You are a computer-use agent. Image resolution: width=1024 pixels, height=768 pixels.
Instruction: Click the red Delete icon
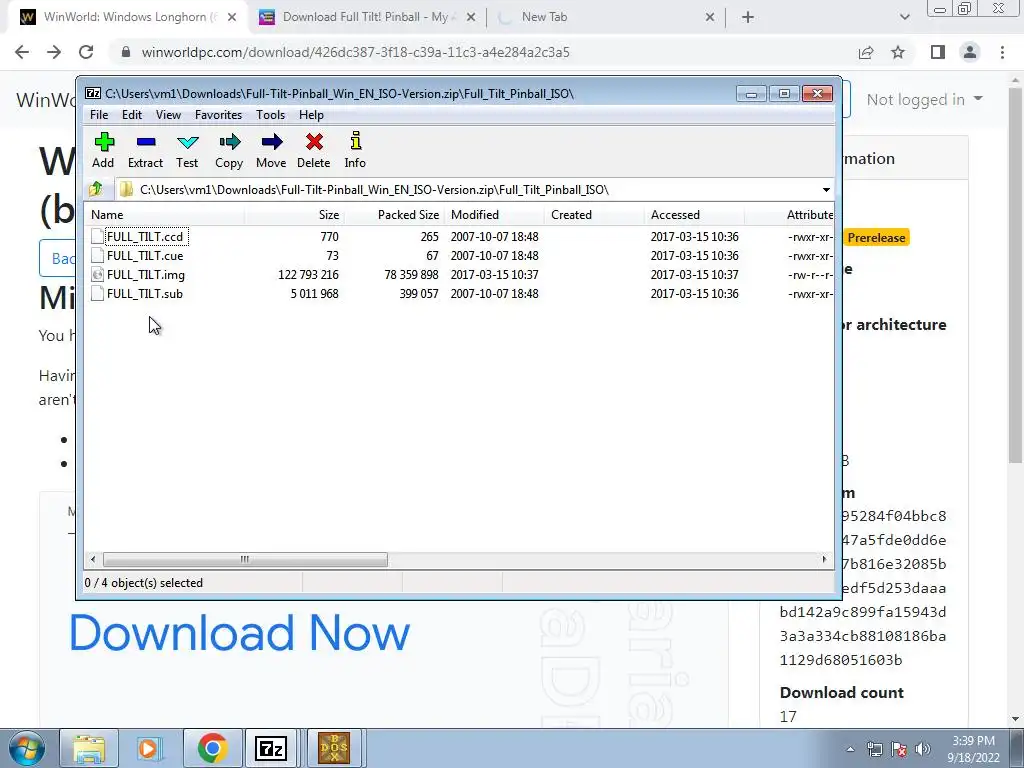313,150
